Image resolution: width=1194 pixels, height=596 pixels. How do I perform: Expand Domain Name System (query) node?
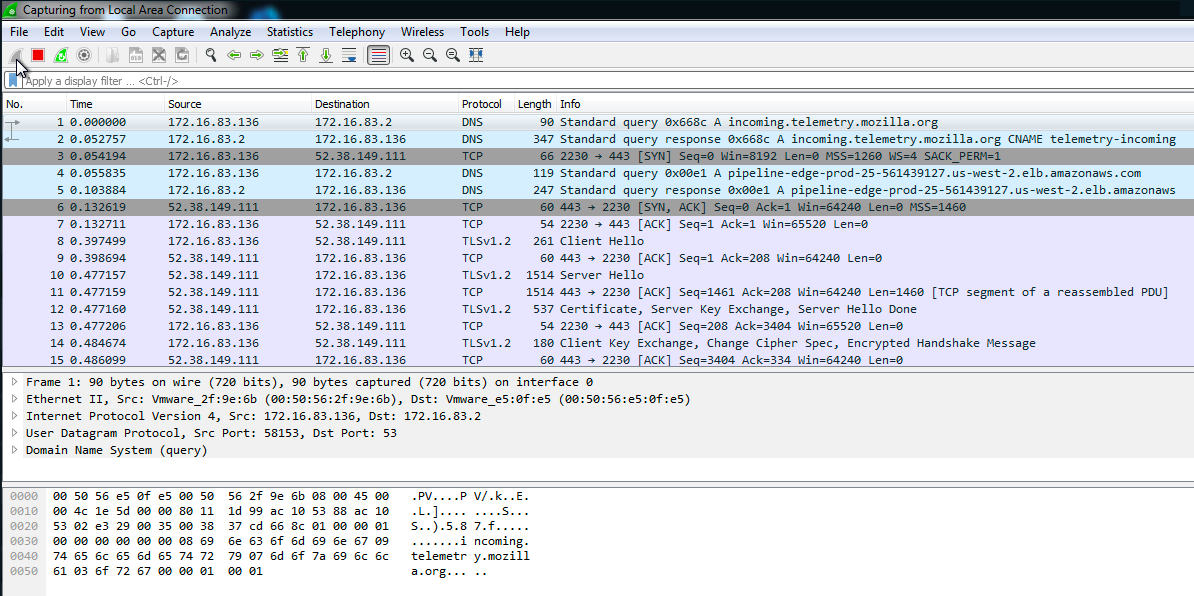tap(13, 450)
